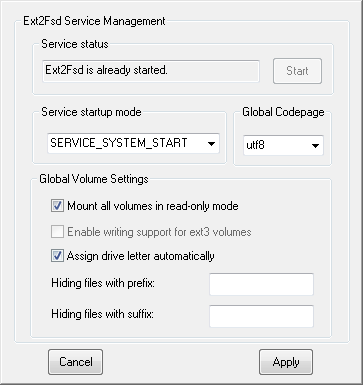Click the 'Global Codepage' group label
Screen dimensions: 363x385
(x=283, y=112)
